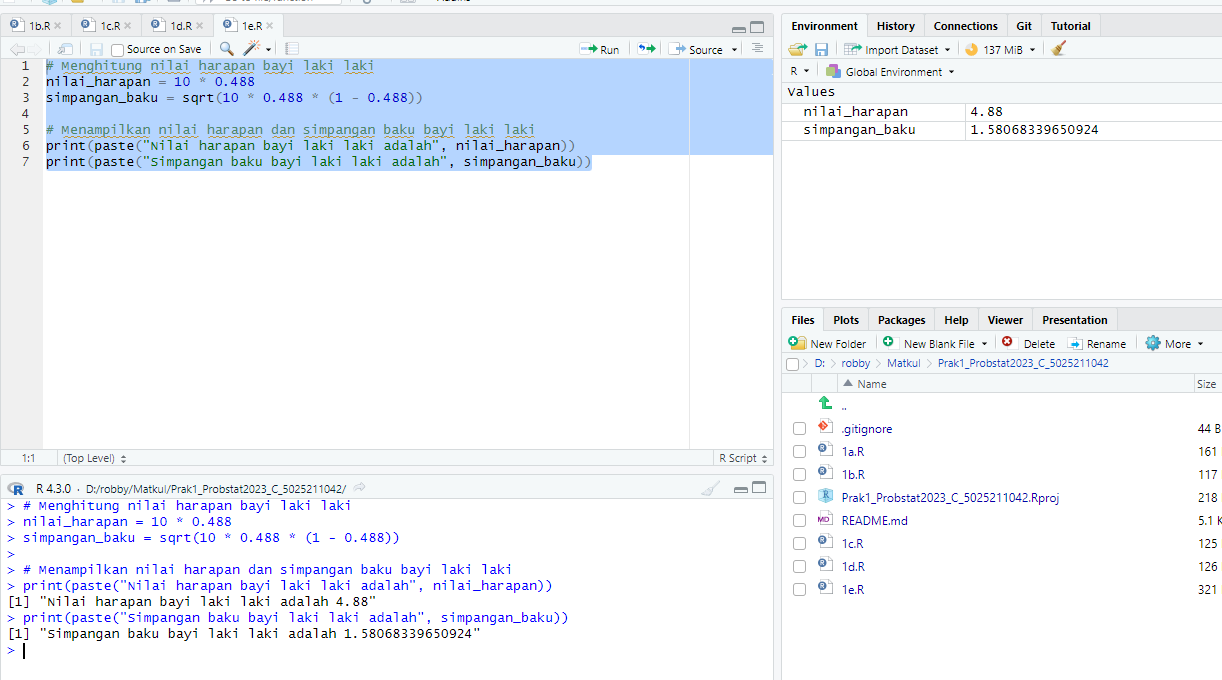The image size is (1222, 680).
Task: Run the selected lines with Run button
Action: (x=600, y=49)
